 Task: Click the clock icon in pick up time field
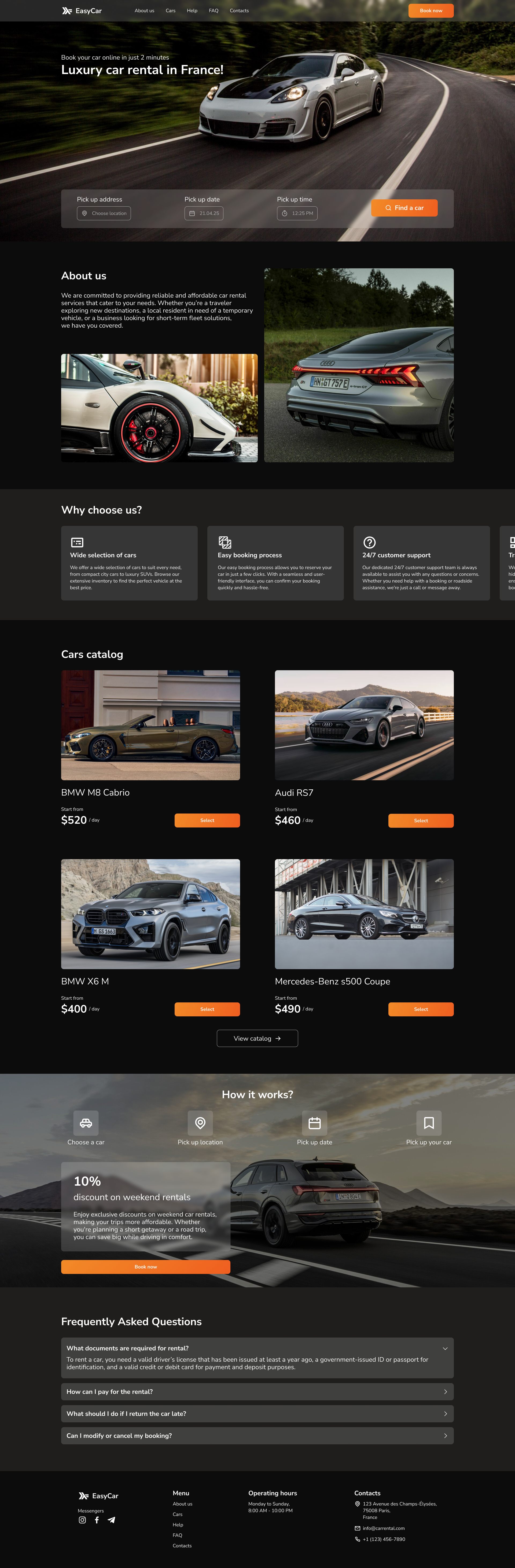(x=284, y=213)
